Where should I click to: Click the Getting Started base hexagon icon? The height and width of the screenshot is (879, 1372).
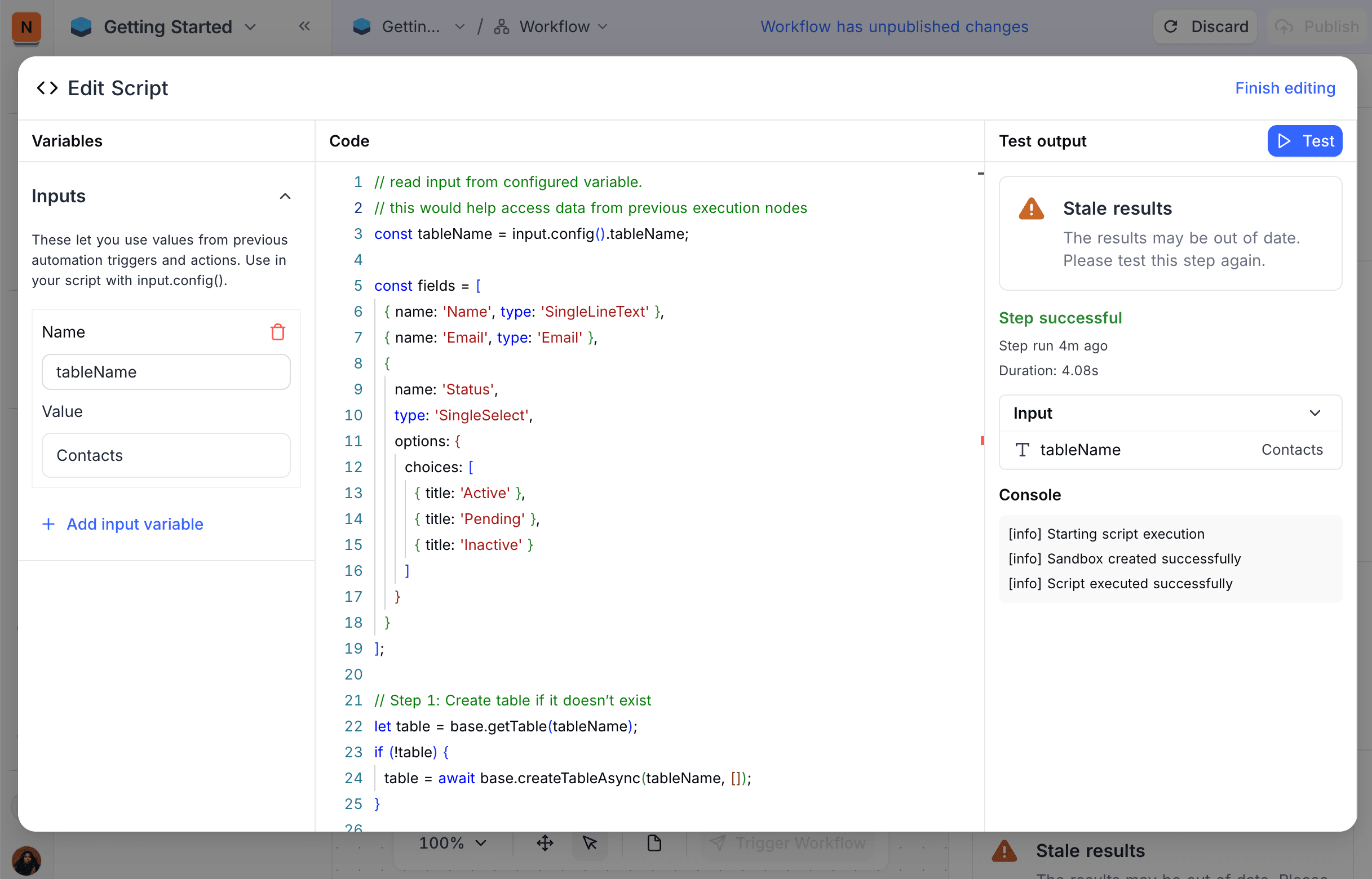(x=81, y=26)
